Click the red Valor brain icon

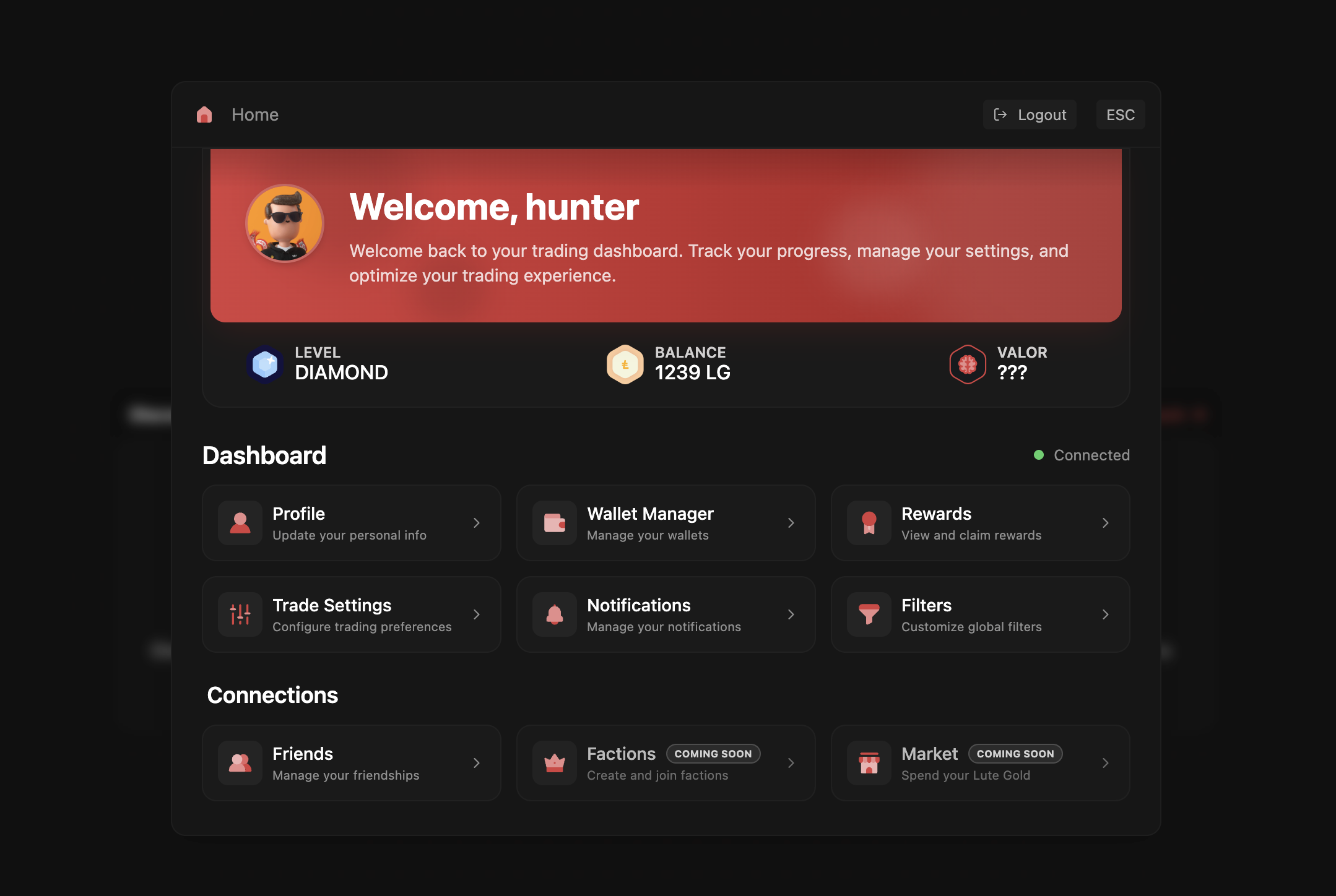click(x=967, y=364)
